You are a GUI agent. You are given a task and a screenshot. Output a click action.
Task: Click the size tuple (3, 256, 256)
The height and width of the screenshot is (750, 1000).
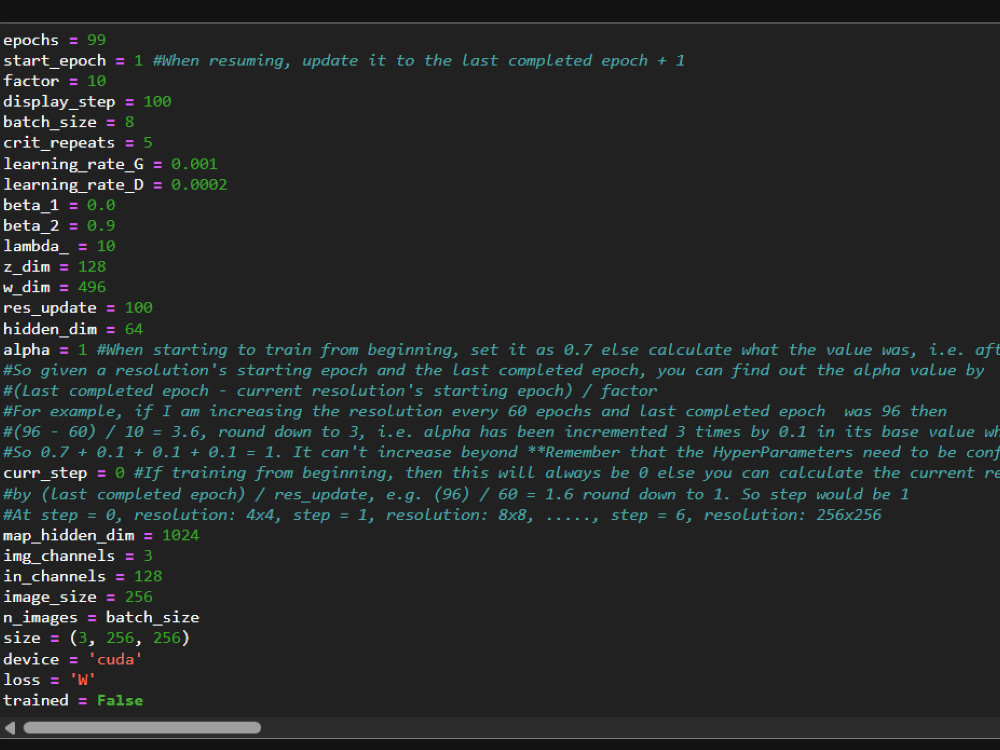point(129,638)
